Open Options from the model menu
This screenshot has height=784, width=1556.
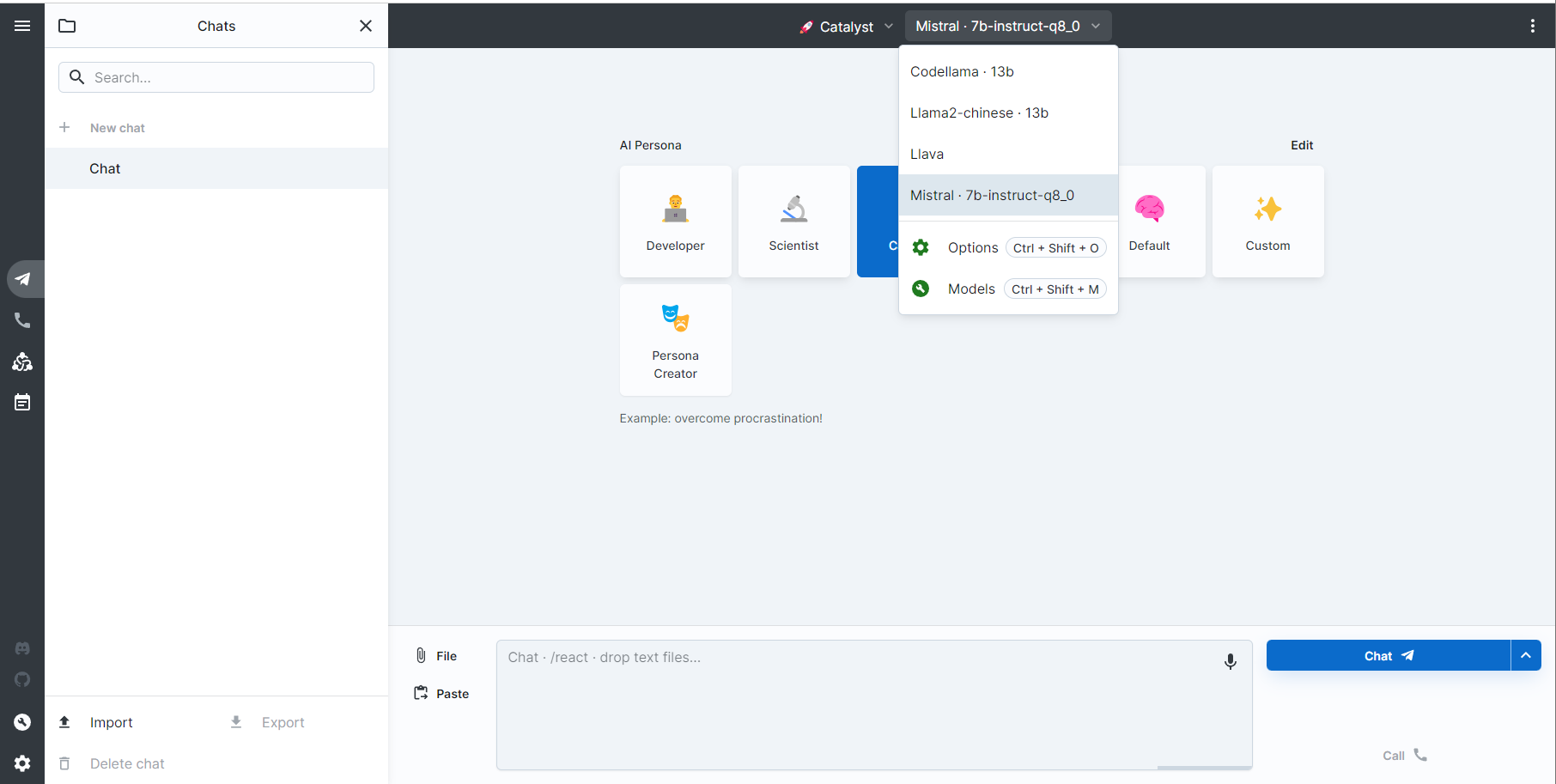pyautogui.click(x=1008, y=247)
